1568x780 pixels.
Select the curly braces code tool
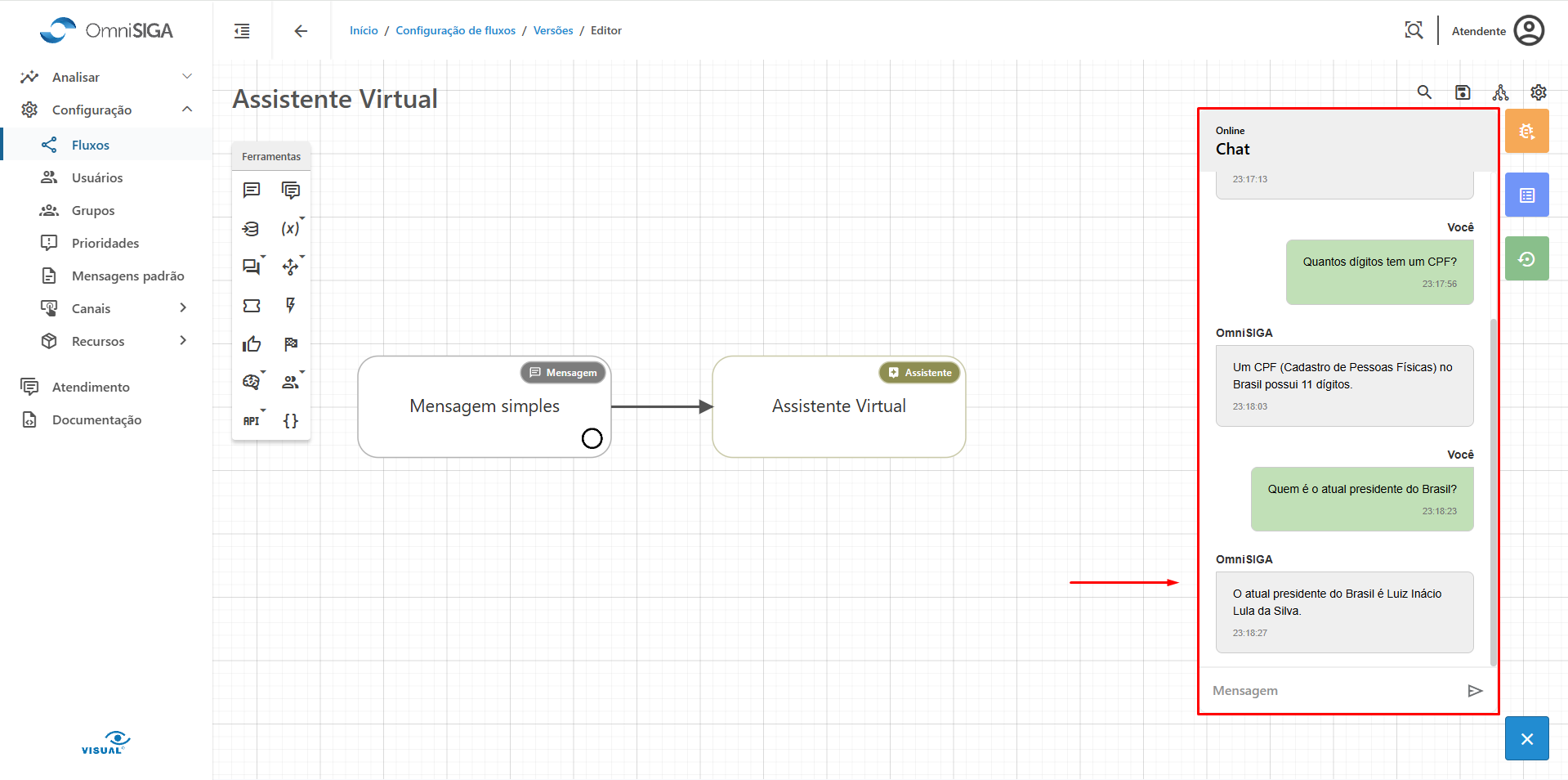tap(291, 421)
